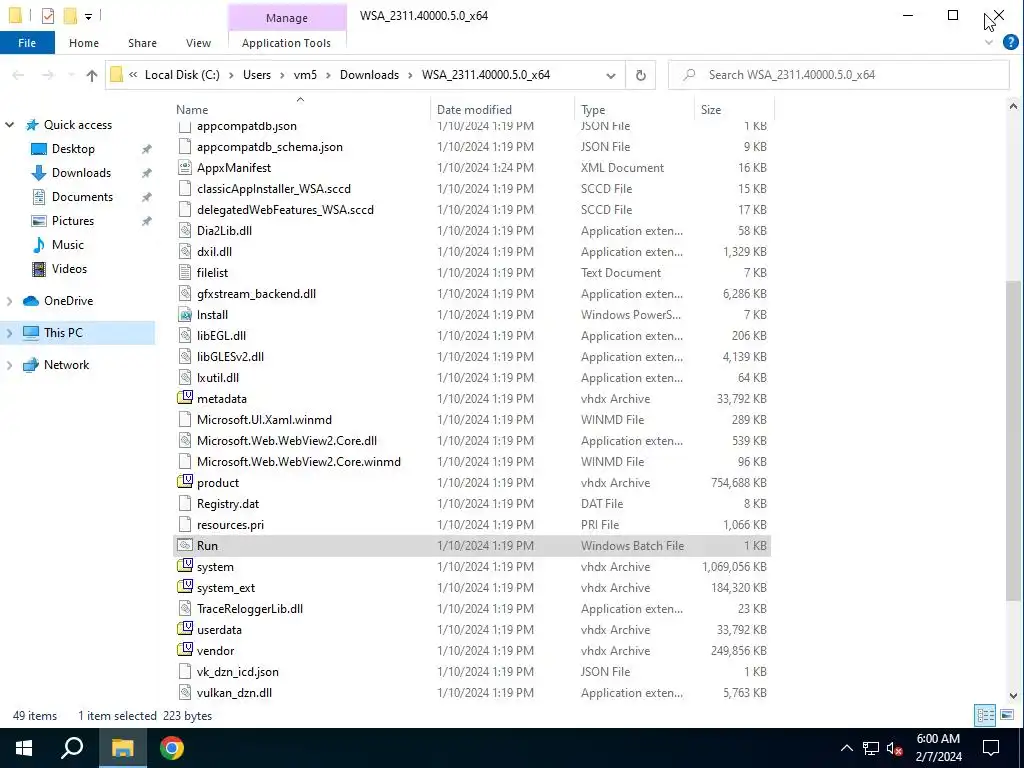Click the Run batch file icon
Image resolution: width=1024 pixels, height=768 pixels.
[x=185, y=545]
